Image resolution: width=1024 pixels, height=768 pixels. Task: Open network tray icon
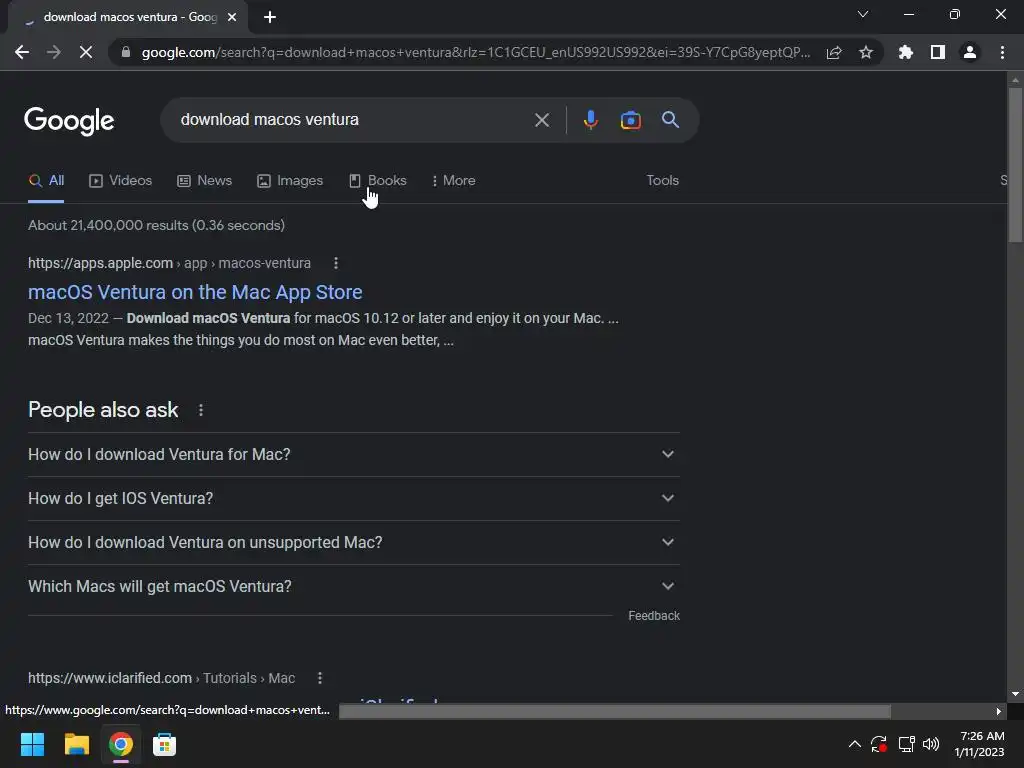tap(906, 744)
